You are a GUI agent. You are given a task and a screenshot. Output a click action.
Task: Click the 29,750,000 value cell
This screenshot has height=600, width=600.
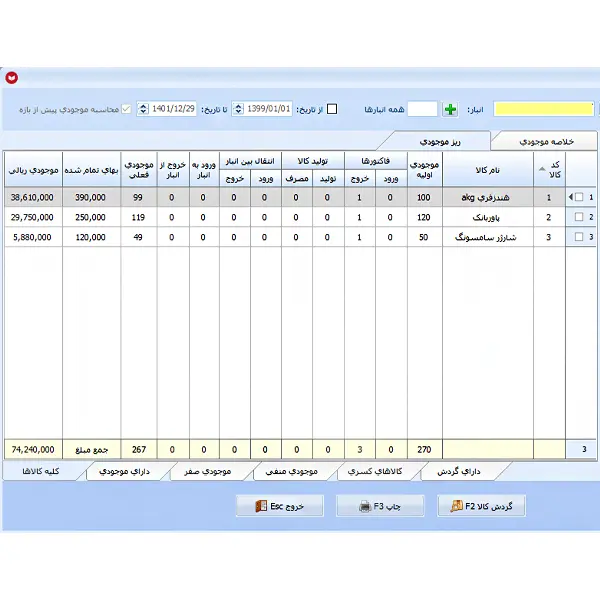[x=33, y=217]
